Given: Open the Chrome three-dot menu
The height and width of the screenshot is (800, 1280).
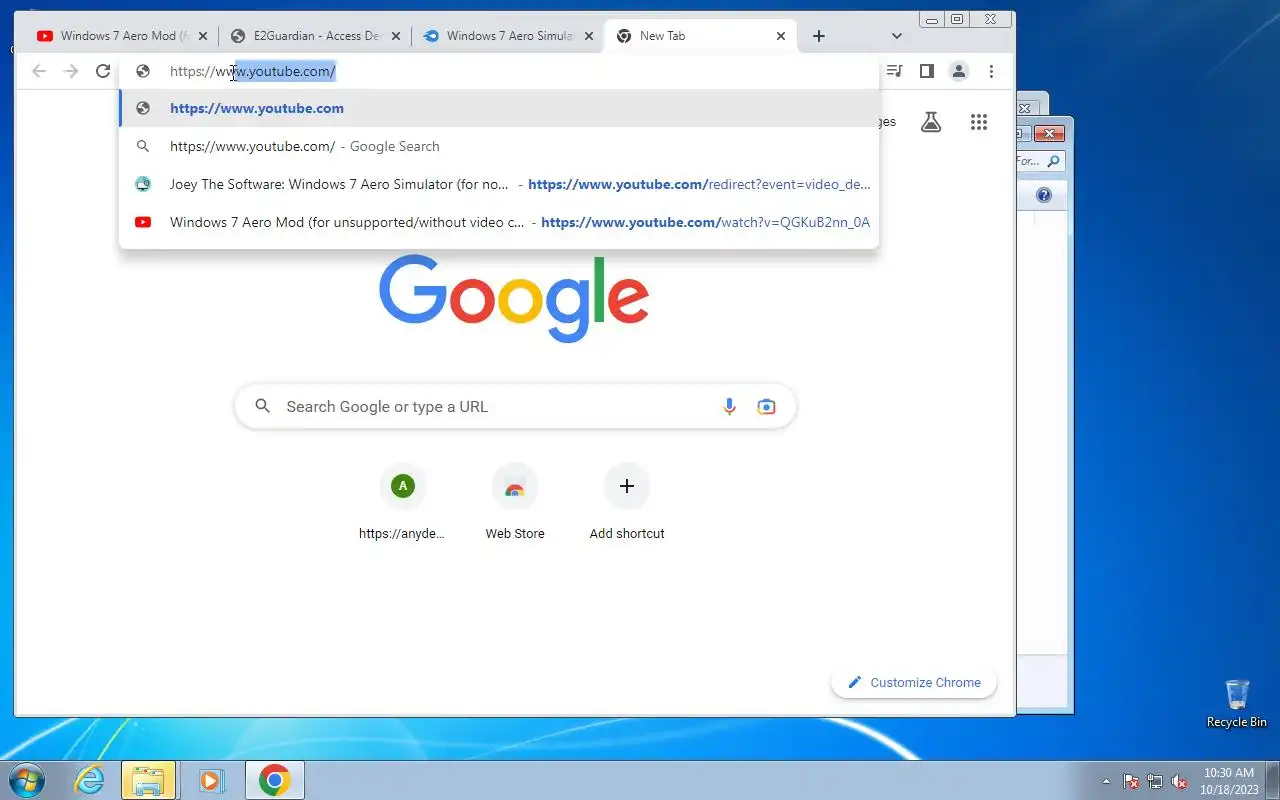Looking at the screenshot, I should click(x=991, y=71).
